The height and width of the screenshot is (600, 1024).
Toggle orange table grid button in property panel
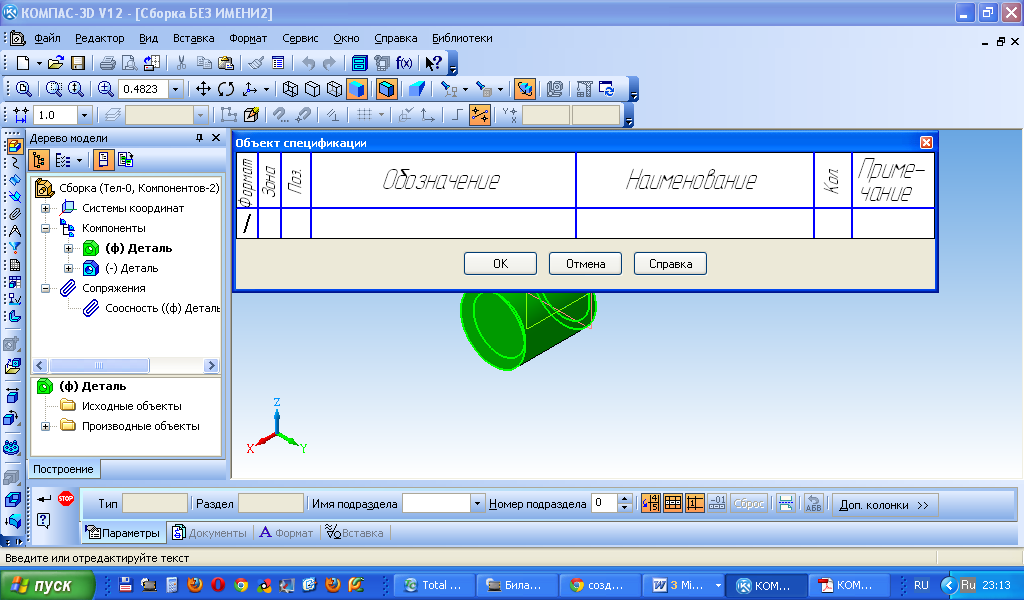(673, 503)
